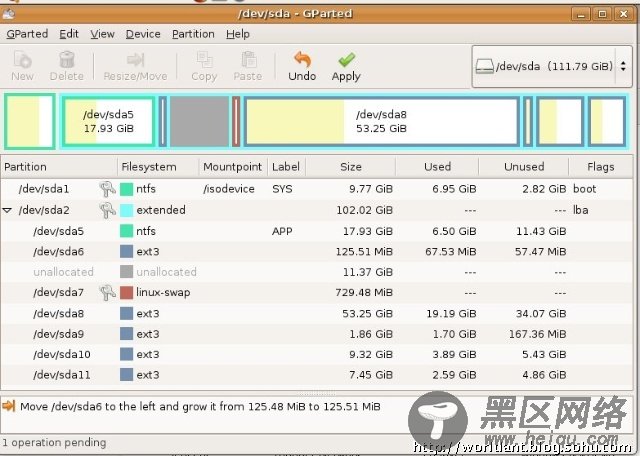Select the /dev/sda8 row
Viewport: 640px width, 456px height.
point(317,314)
